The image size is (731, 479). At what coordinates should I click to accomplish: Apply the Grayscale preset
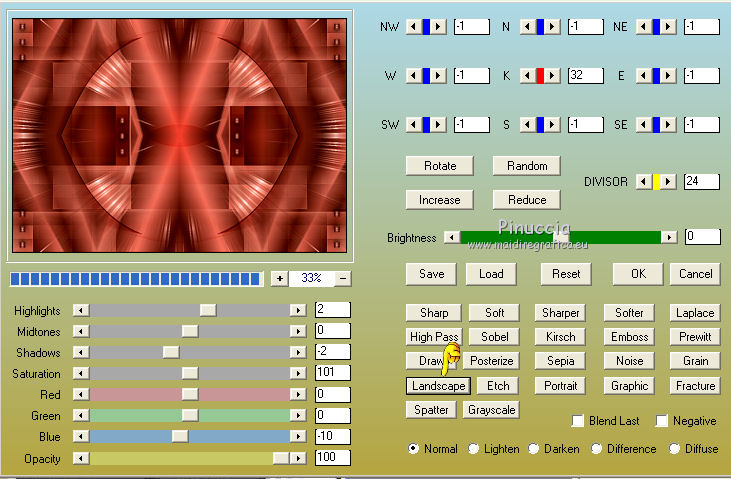pos(491,410)
